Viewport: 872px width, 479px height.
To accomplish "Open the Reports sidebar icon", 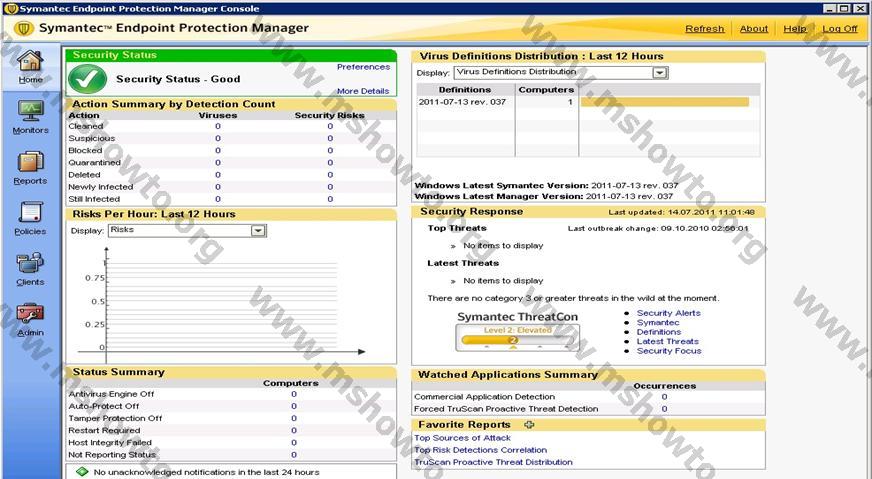I will (x=30, y=161).
